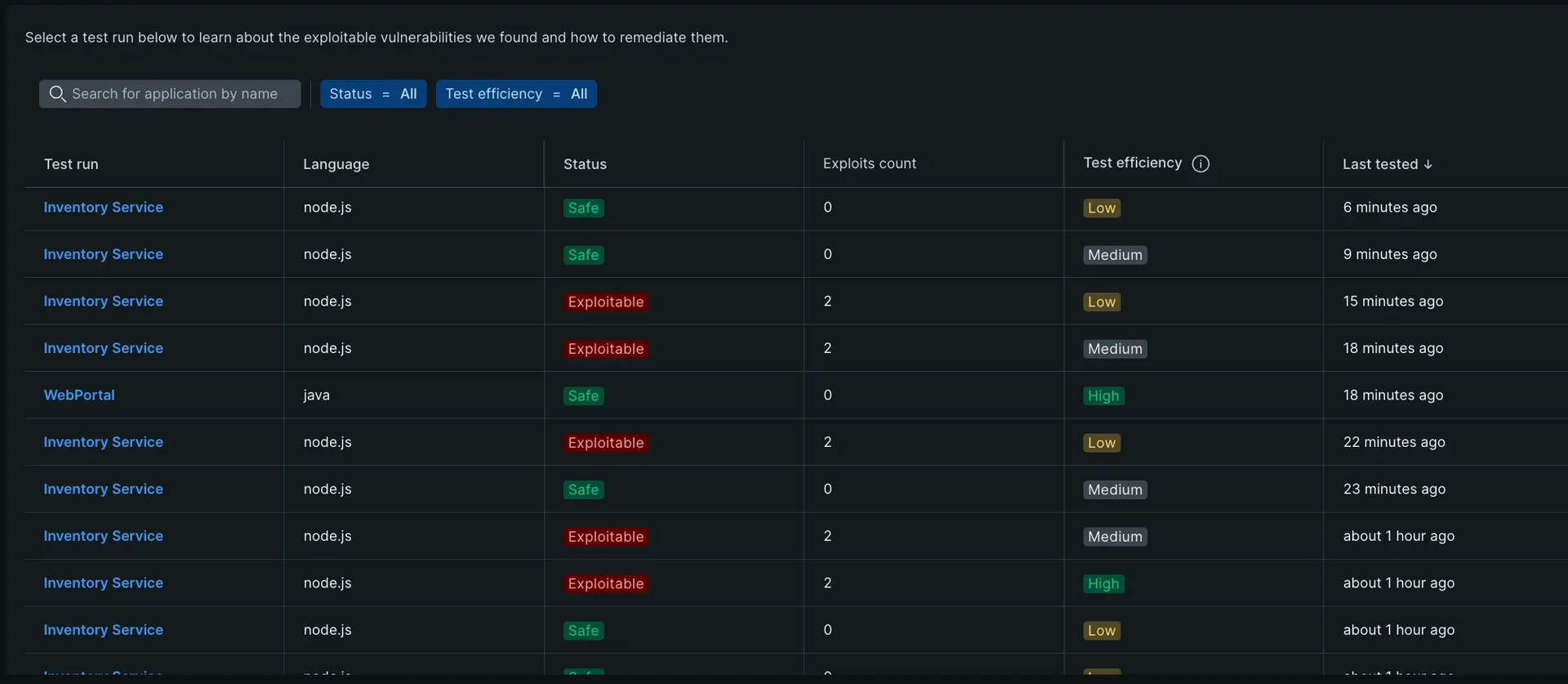This screenshot has width=1568, height=684.
Task: Click the Safe badge in the WebPortal row
Action: point(583,396)
